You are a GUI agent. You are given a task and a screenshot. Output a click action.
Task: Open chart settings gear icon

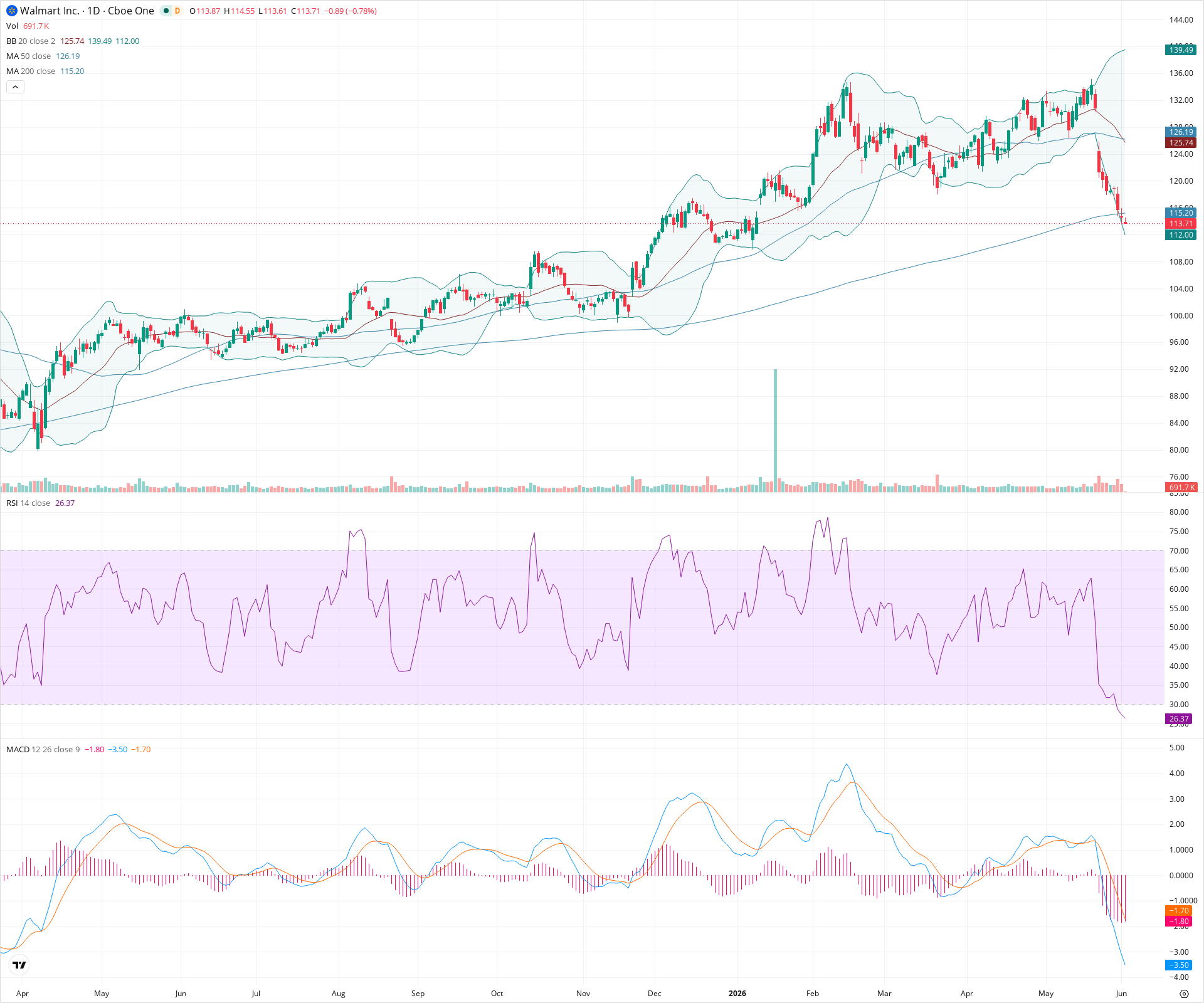tap(1184, 994)
